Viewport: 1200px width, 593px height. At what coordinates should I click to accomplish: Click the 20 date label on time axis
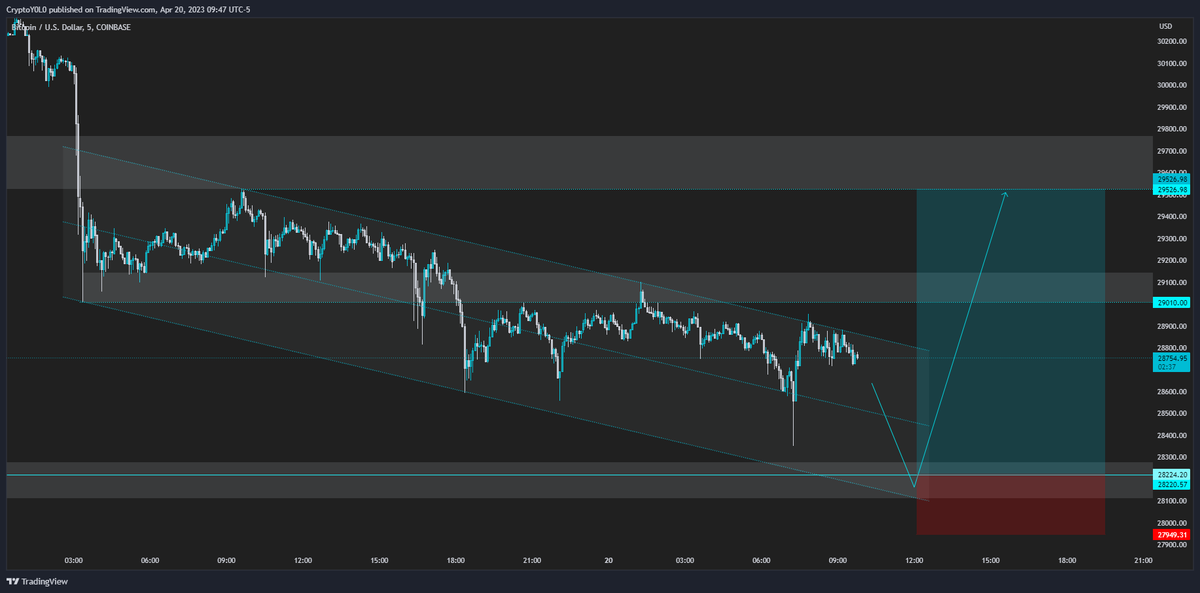click(x=608, y=561)
